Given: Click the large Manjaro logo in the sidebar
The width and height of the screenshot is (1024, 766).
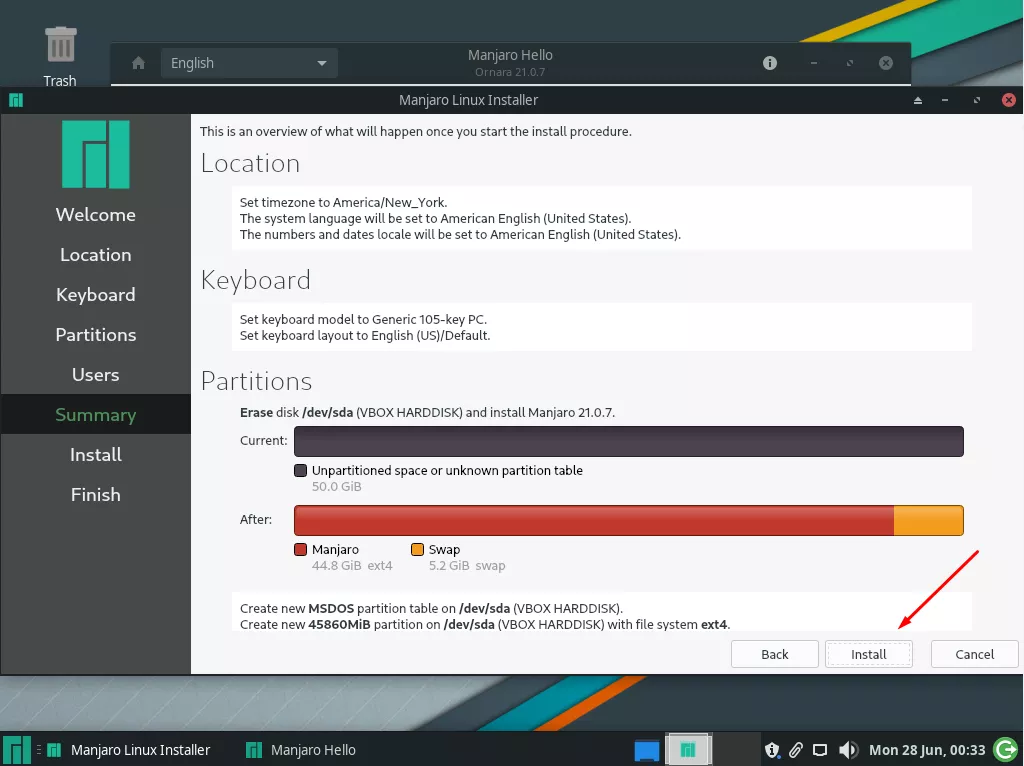Looking at the screenshot, I should coord(95,154).
